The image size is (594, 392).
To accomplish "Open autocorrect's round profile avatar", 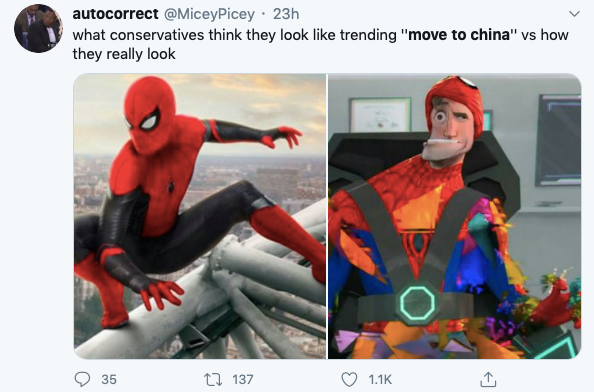I will (38, 28).
